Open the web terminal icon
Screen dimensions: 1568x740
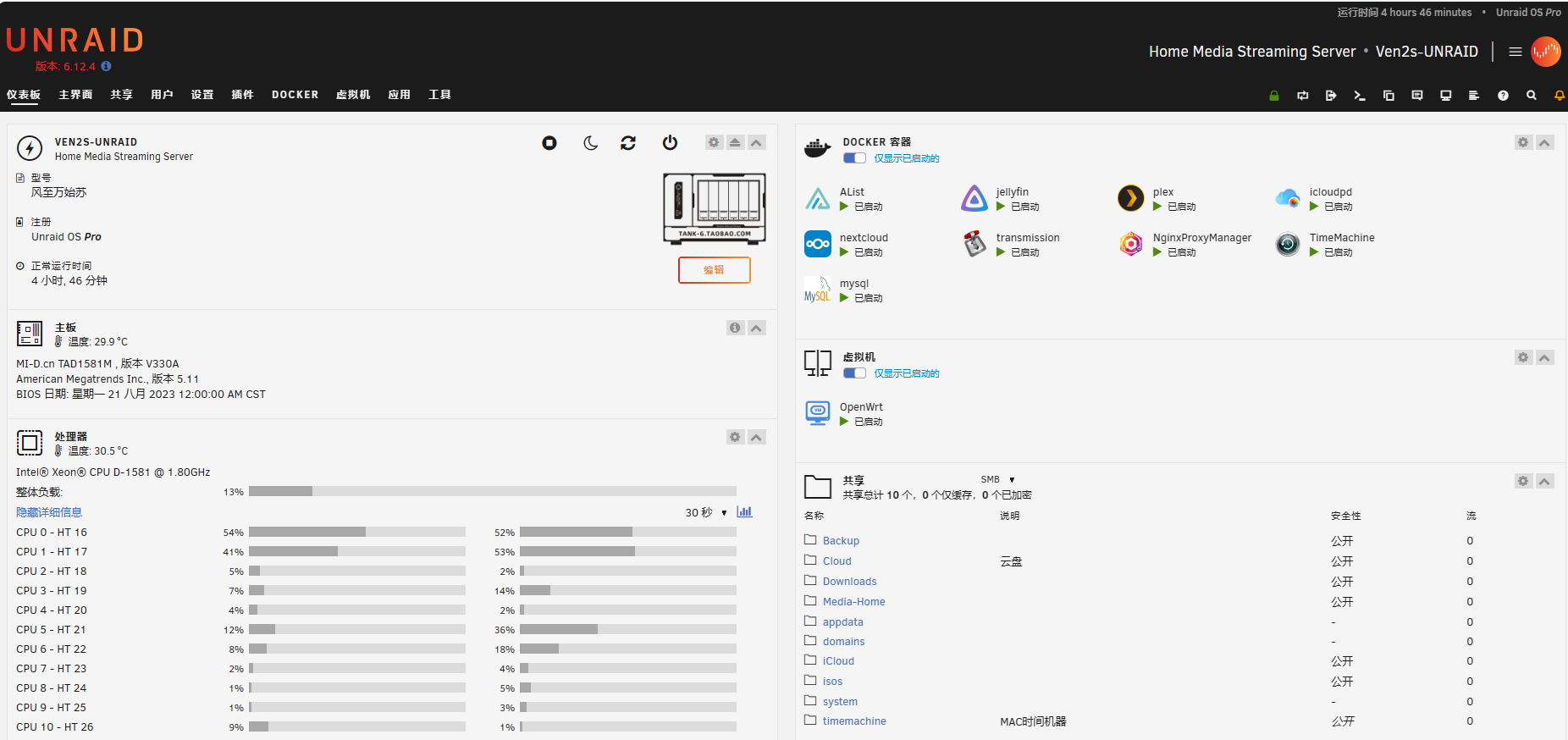(x=1360, y=96)
